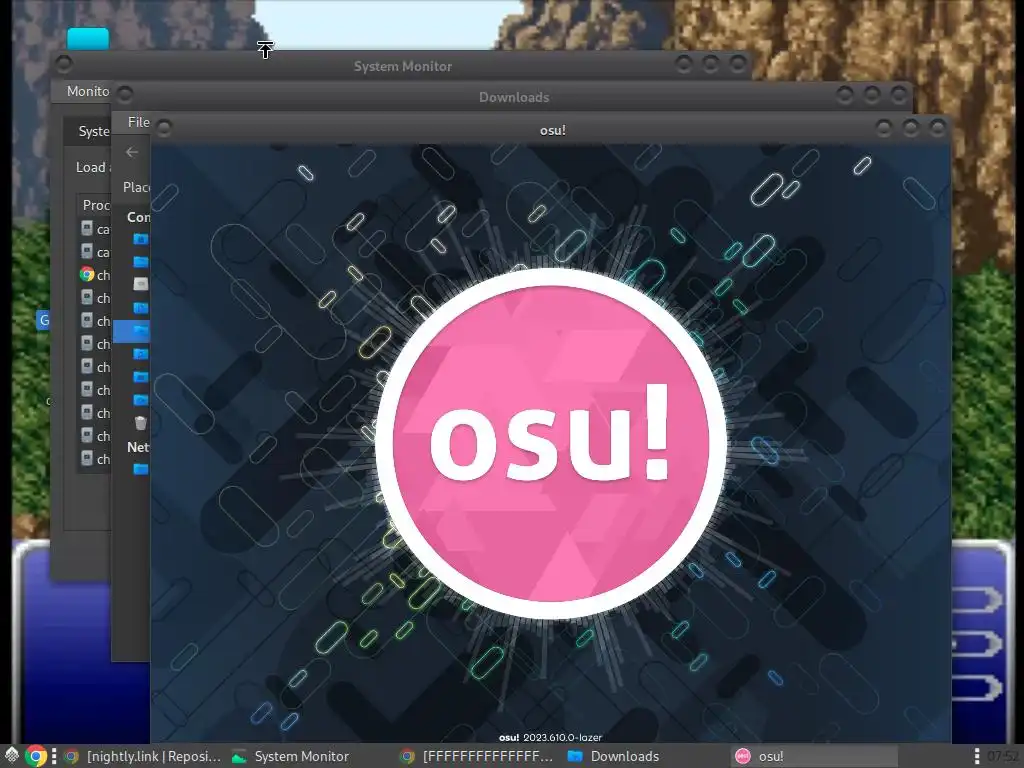
Task: Click the Downloads window title bar
Action: click(x=513, y=97)
